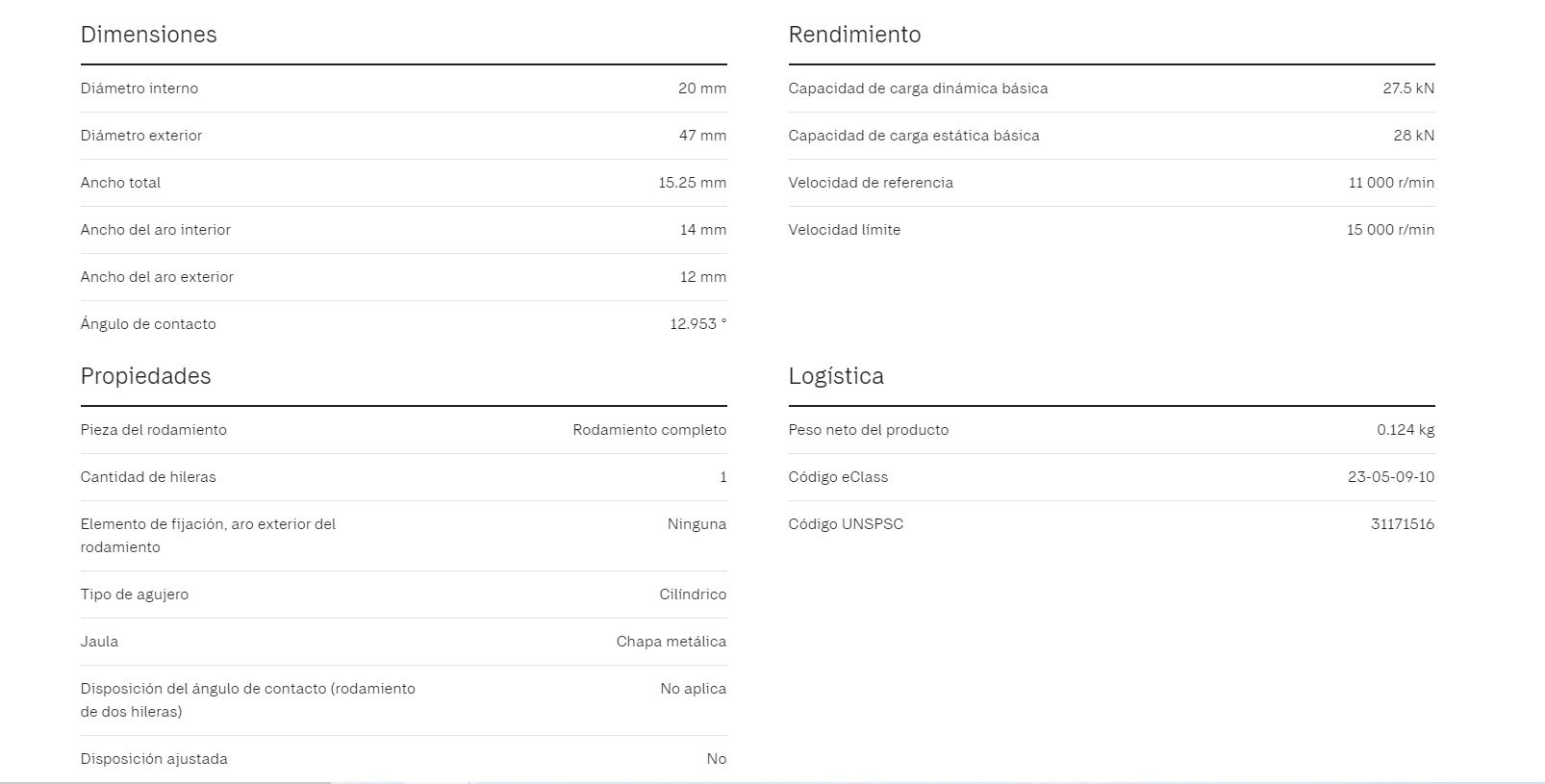Viewport: 1545px width, 784px height.
Task: Click the Tipo de agujero value Cilíndrico
Action: (693, 594)
